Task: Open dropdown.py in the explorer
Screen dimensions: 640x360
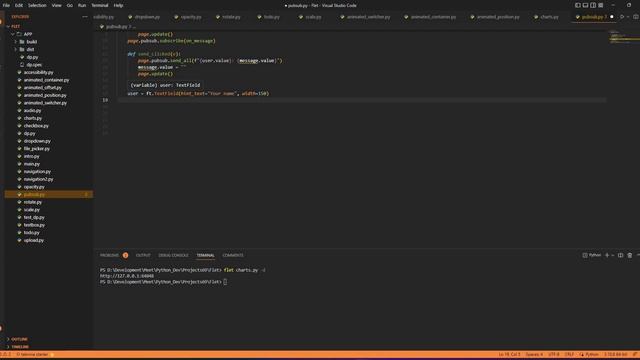Action: (x=37, y=141)
